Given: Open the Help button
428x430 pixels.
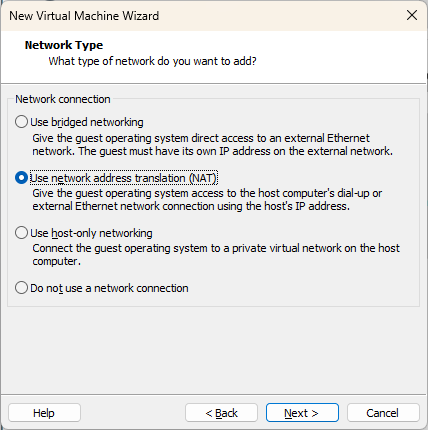Looking at the screenshot, I should click(x=44, y=413).
